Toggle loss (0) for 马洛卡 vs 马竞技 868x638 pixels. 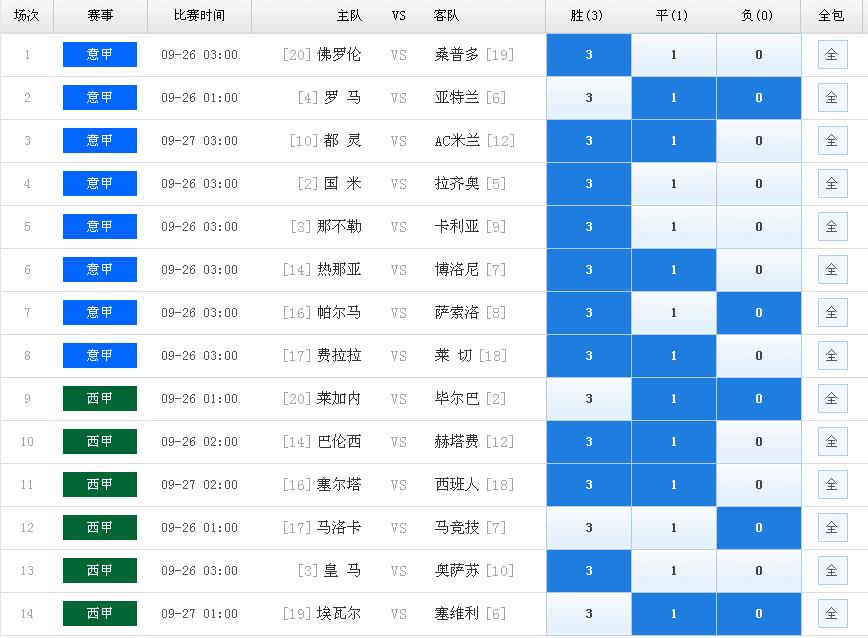click(758, 528)
